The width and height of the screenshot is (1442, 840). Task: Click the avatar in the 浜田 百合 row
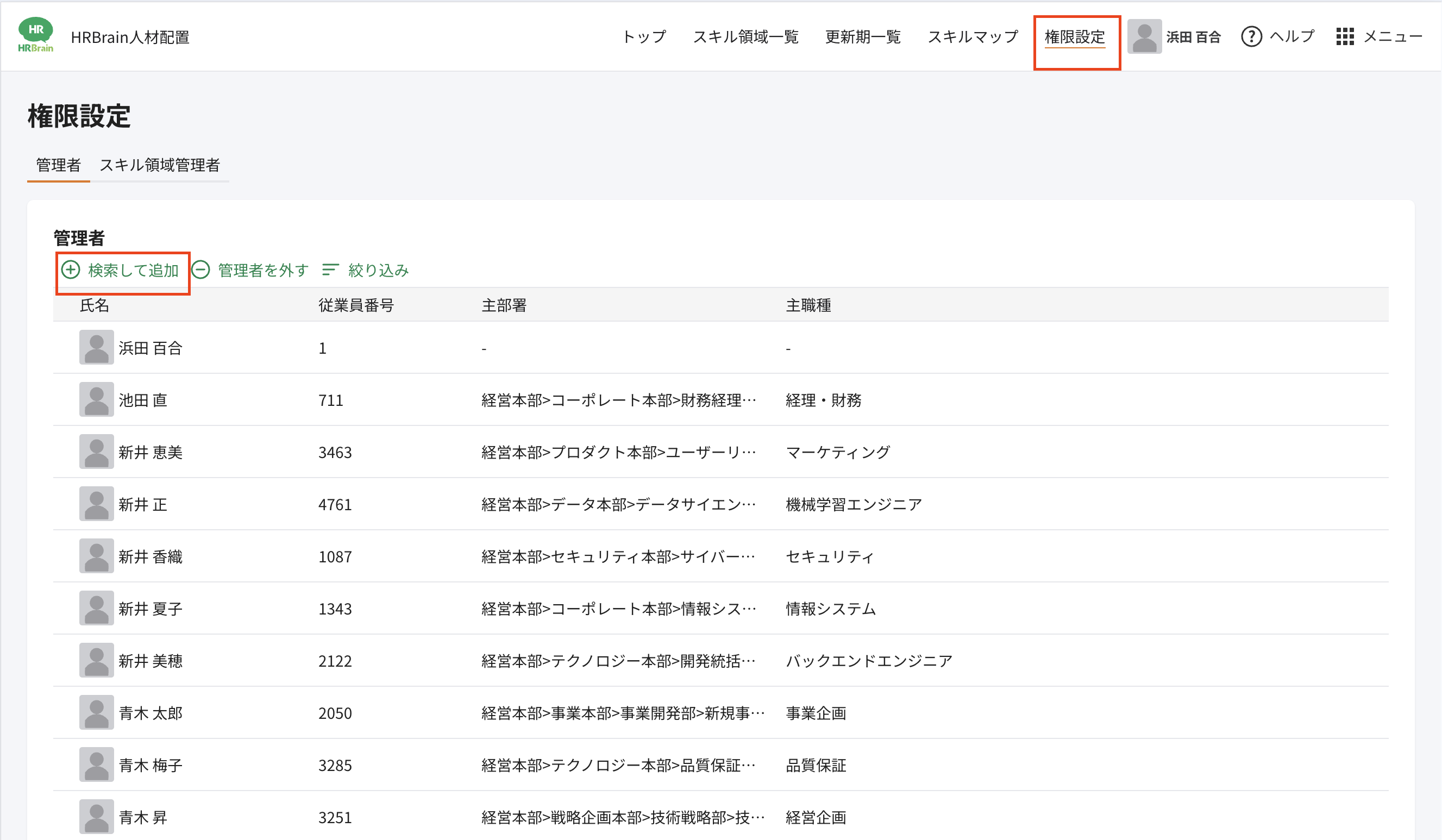[x=96, y=347]
